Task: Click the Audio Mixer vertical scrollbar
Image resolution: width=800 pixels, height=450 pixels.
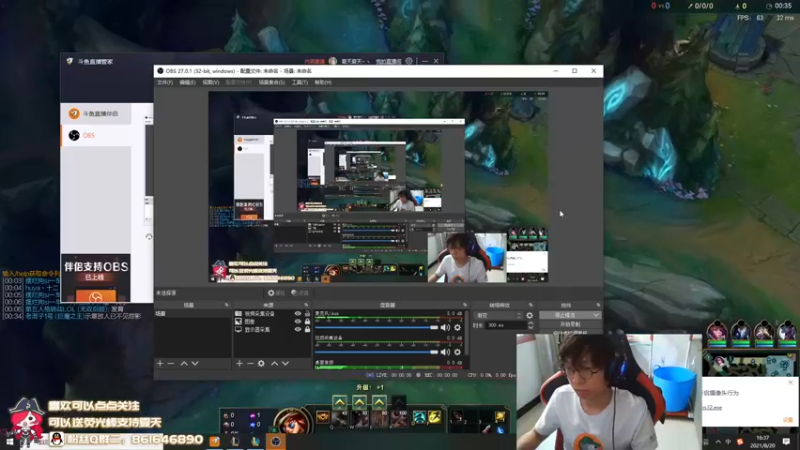Action: pos(466,332)
